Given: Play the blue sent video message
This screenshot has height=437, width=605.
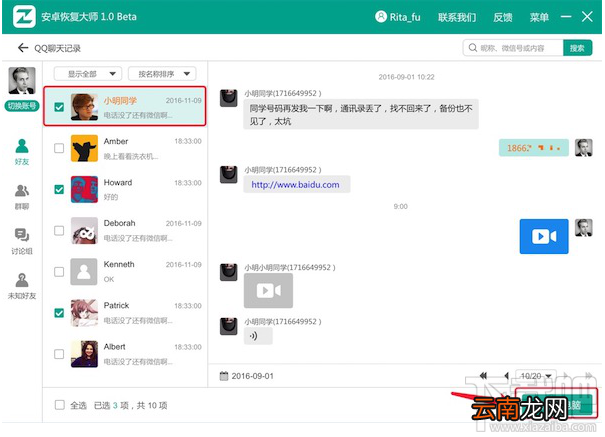Looking at the screenshot, I should coord(544,236).
